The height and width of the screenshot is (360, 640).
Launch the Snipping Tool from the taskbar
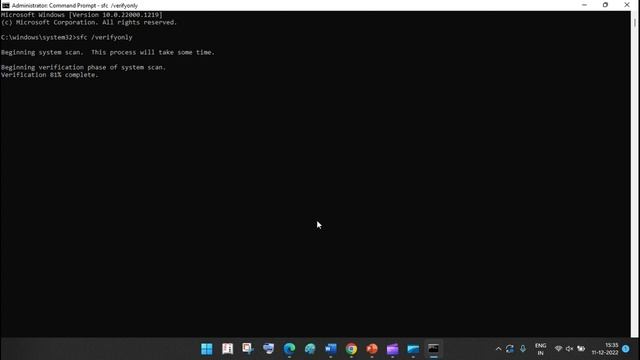click(x=248, y=349)
